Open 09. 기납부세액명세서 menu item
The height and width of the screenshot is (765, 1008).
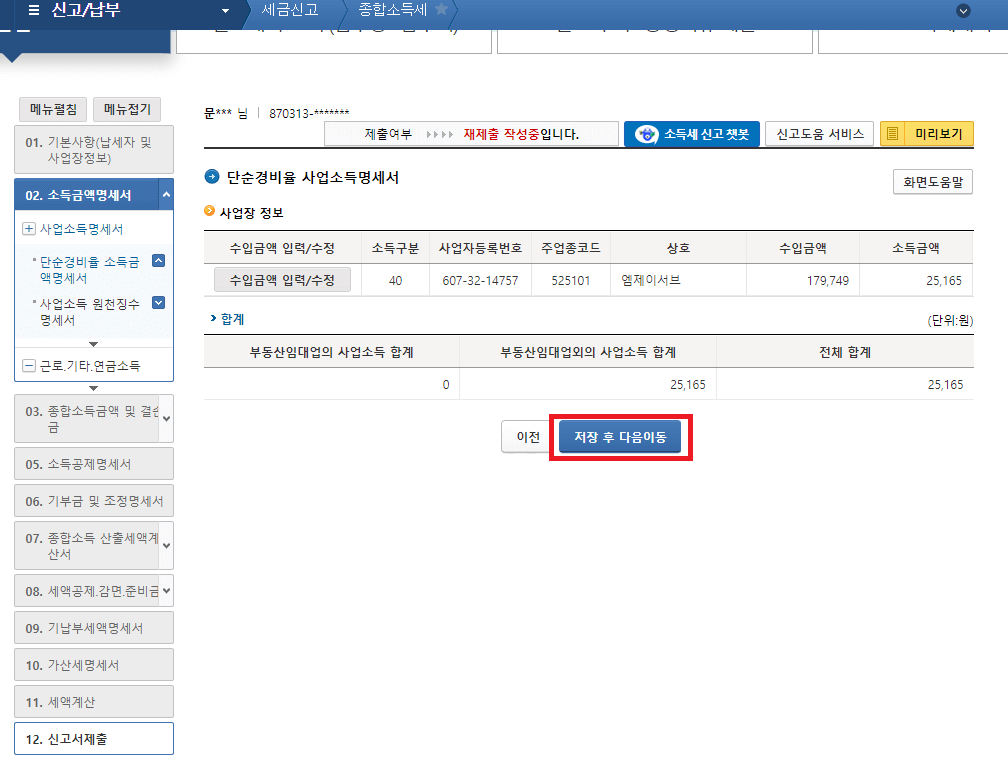[x=94, y=628]
